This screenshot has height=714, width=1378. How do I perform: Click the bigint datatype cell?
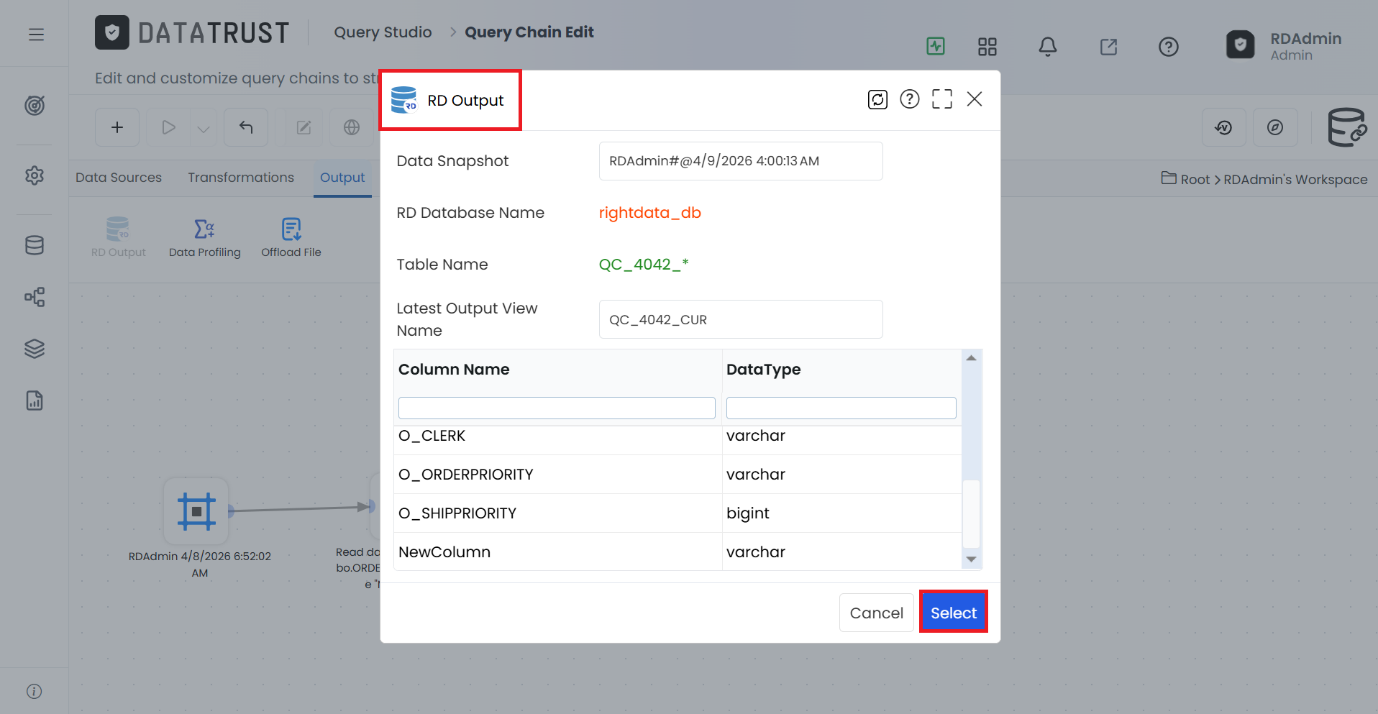pyautogui.click(x=842, y=513)
